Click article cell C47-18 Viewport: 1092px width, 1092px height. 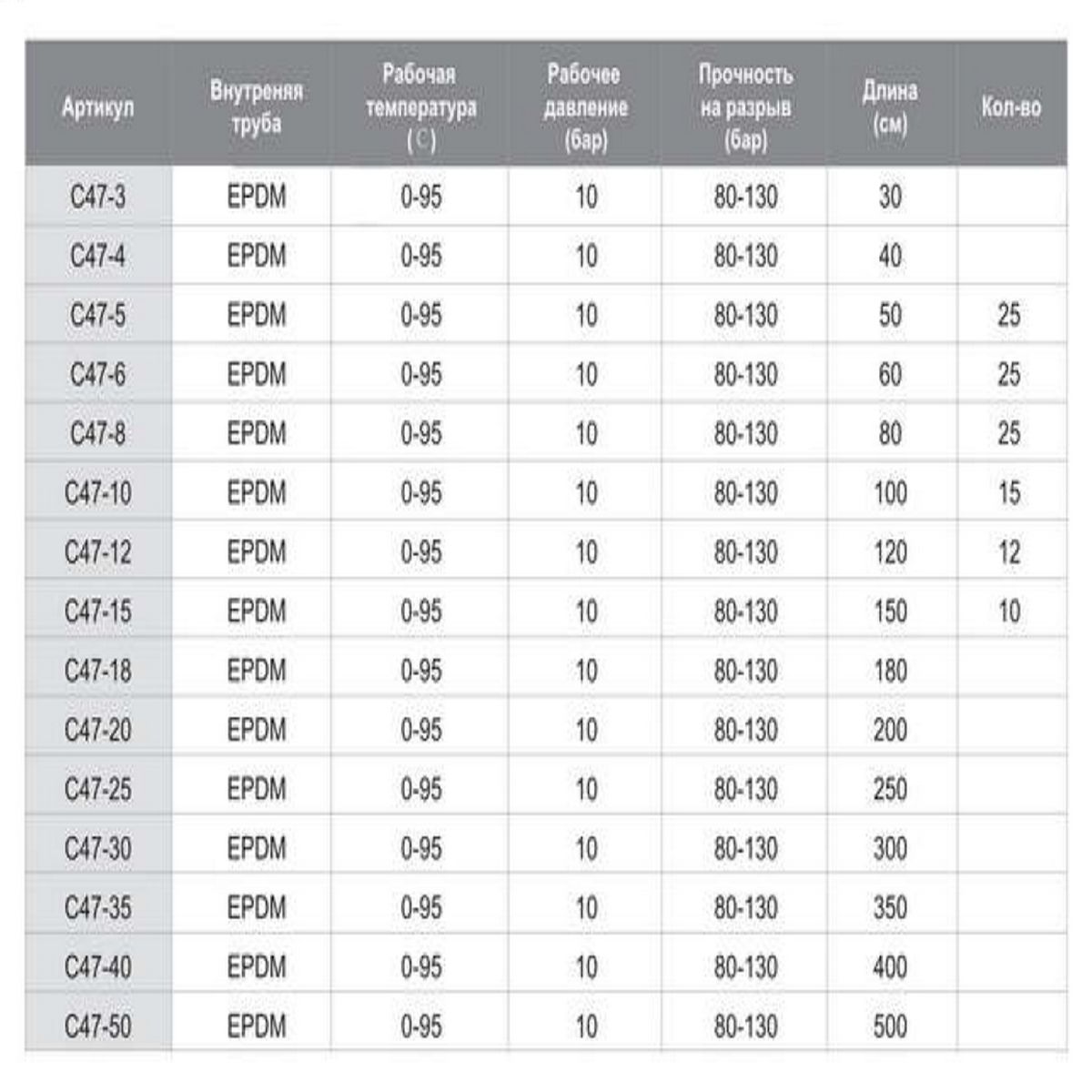[98, 671]
